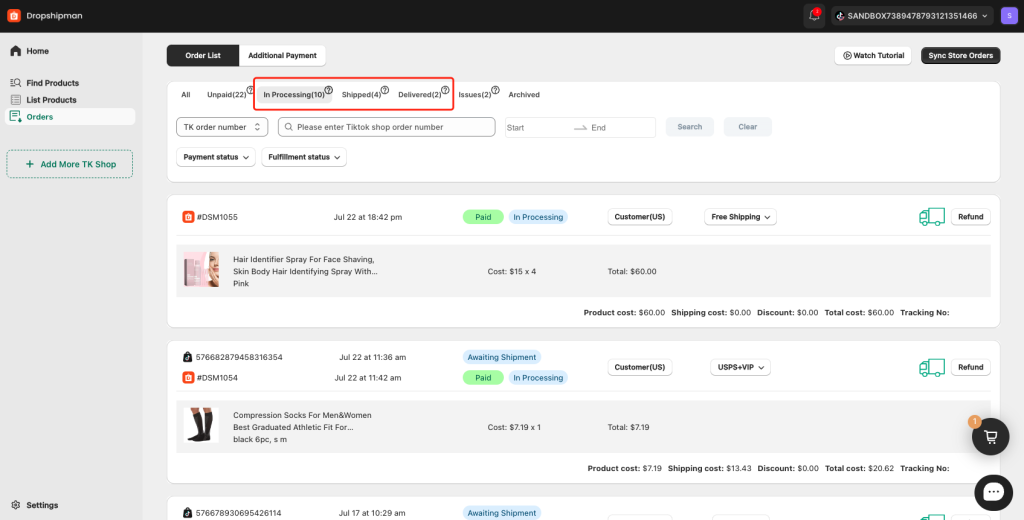Click Refund on order #DSM1055

(x=970, y=217)
